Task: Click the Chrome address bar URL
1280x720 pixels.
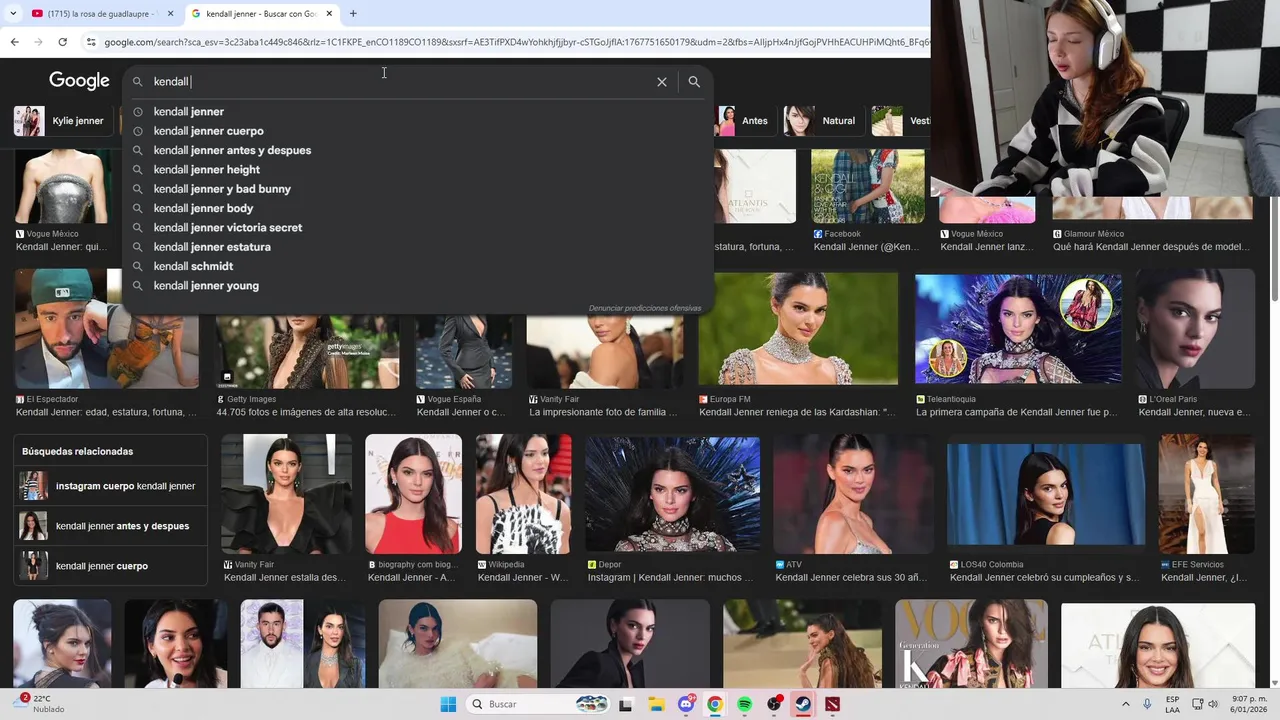Action: [x=515, y=42]
